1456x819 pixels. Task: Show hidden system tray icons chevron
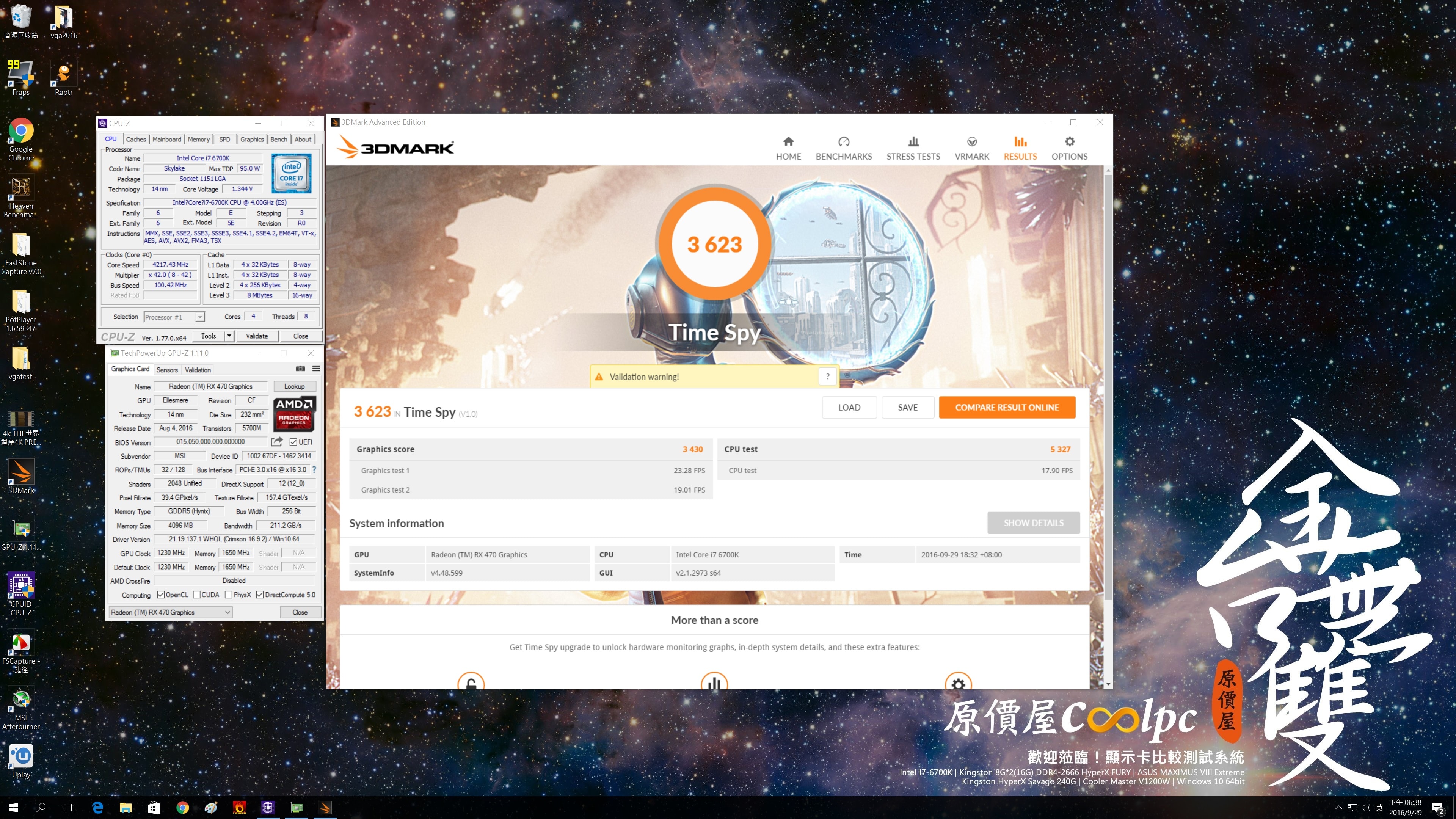pyautogui.click(x=1338, y=808)
